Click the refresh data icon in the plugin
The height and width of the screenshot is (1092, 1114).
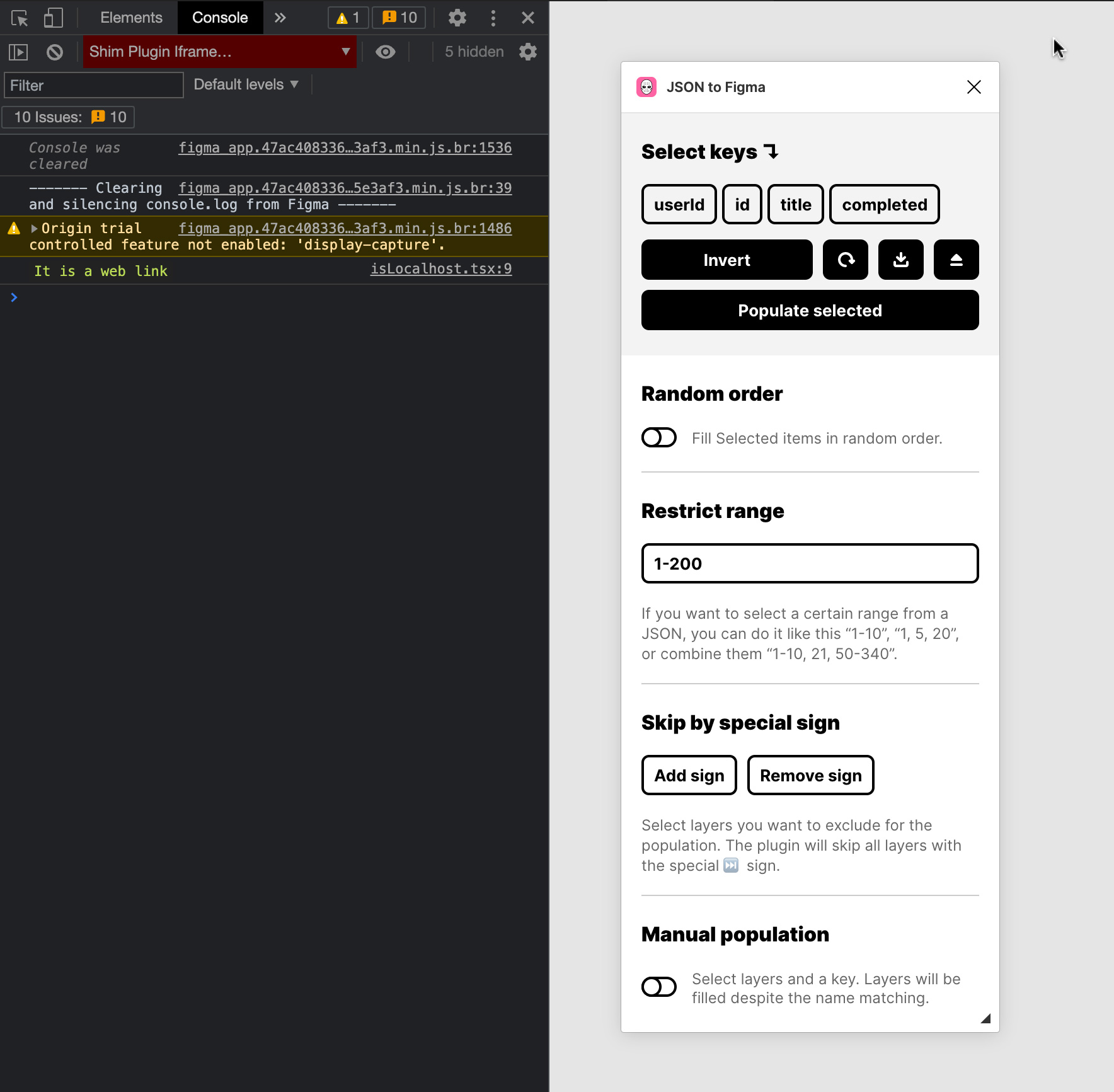coord(845,260)
